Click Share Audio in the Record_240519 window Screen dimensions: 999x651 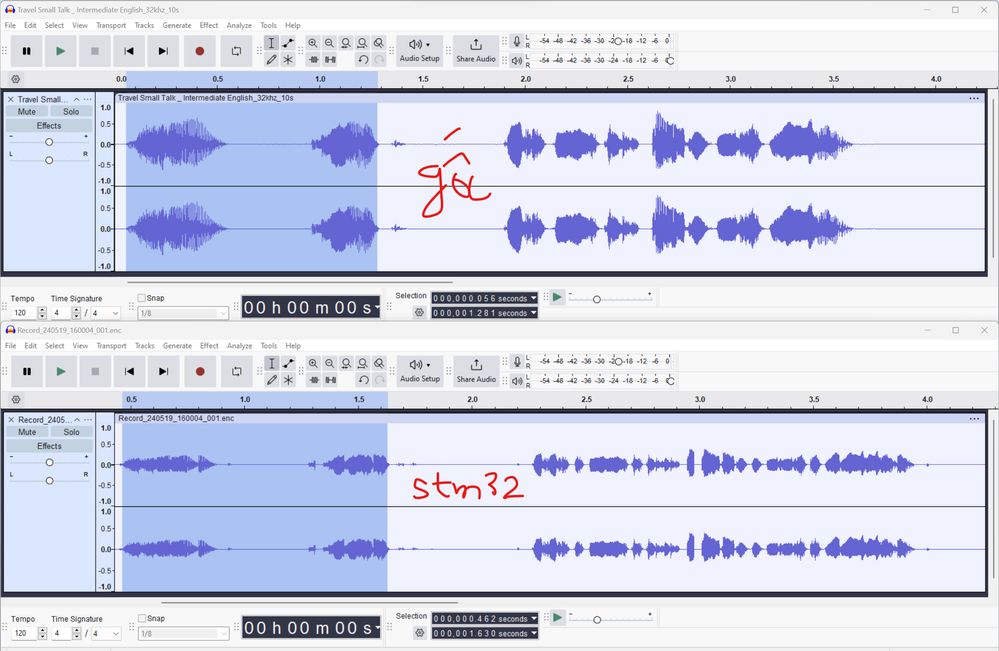[477, 371]
